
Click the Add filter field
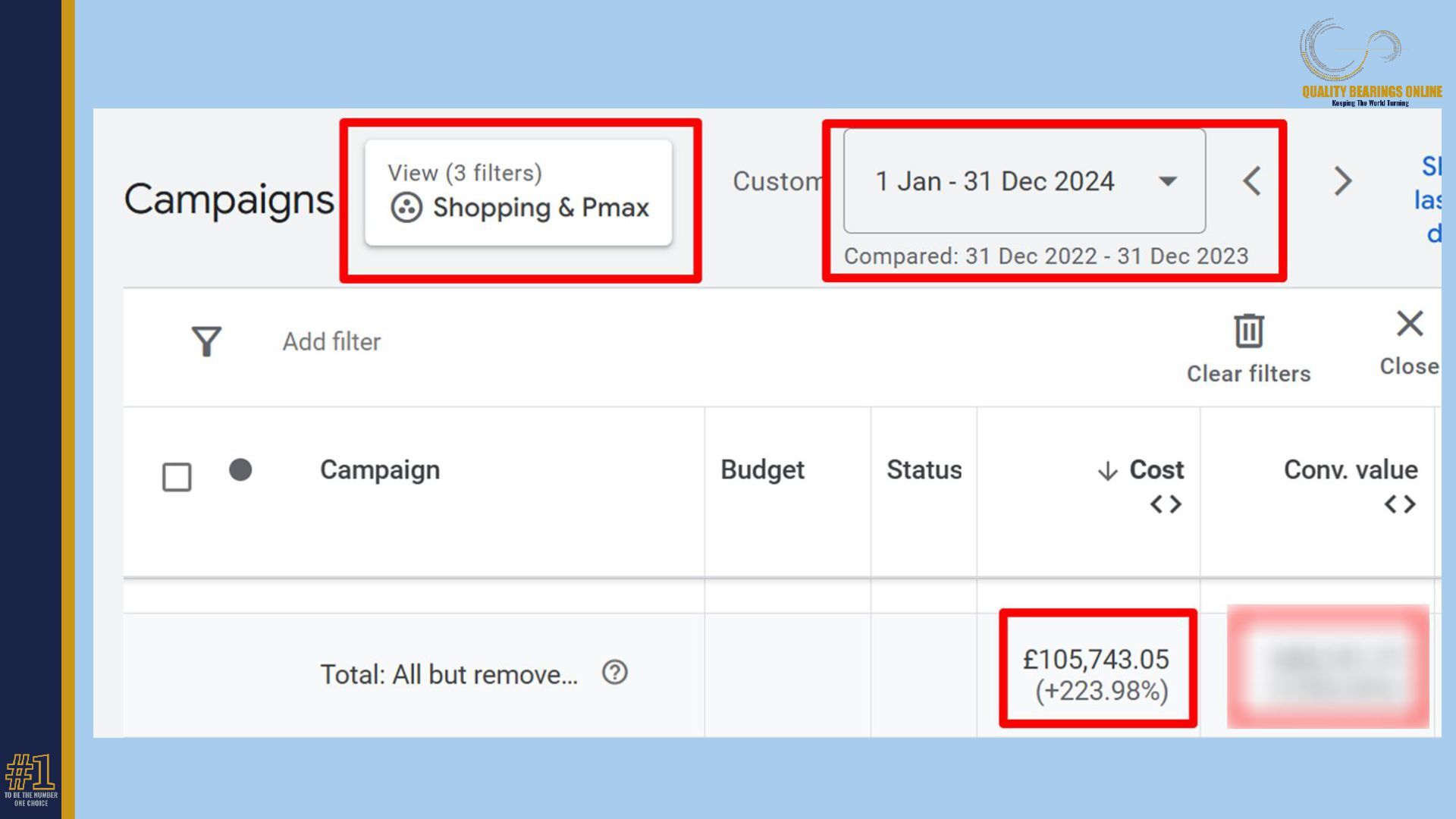click(331, 342)
